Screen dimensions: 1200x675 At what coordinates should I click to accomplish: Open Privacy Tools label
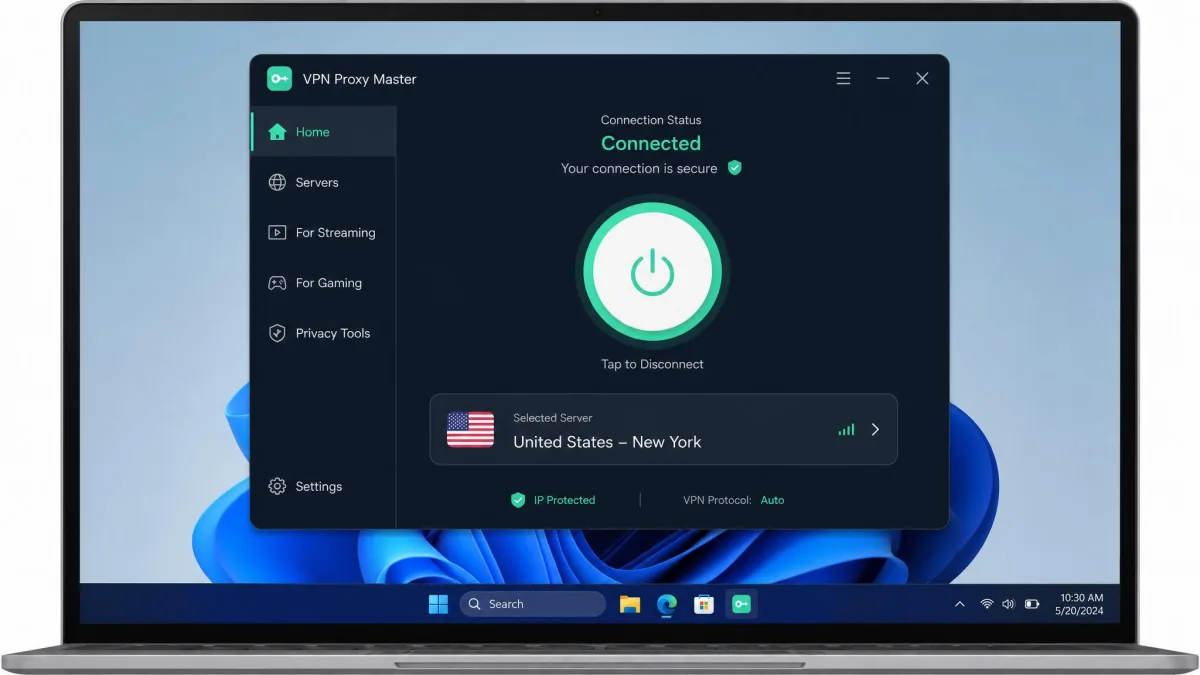coord(333,333)
